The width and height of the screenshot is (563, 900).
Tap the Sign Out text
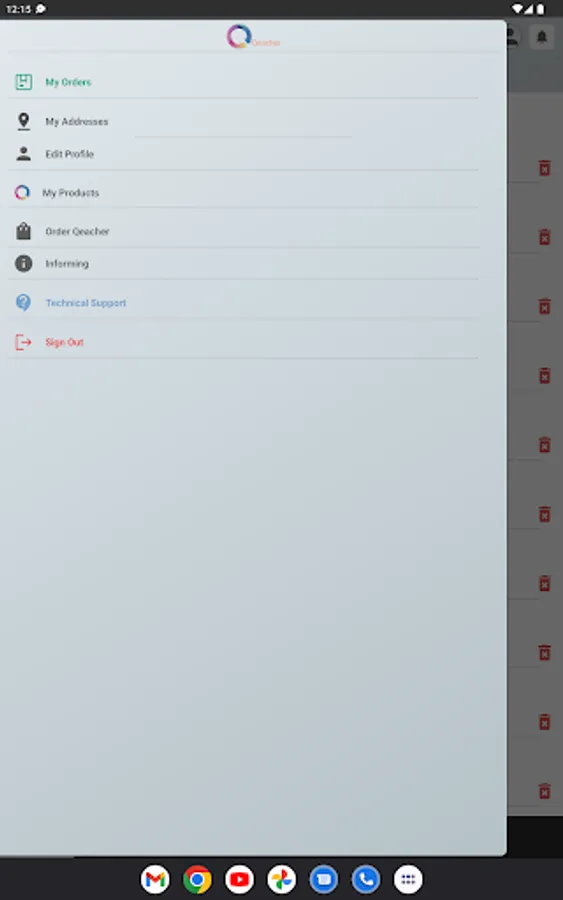point(64,342)
